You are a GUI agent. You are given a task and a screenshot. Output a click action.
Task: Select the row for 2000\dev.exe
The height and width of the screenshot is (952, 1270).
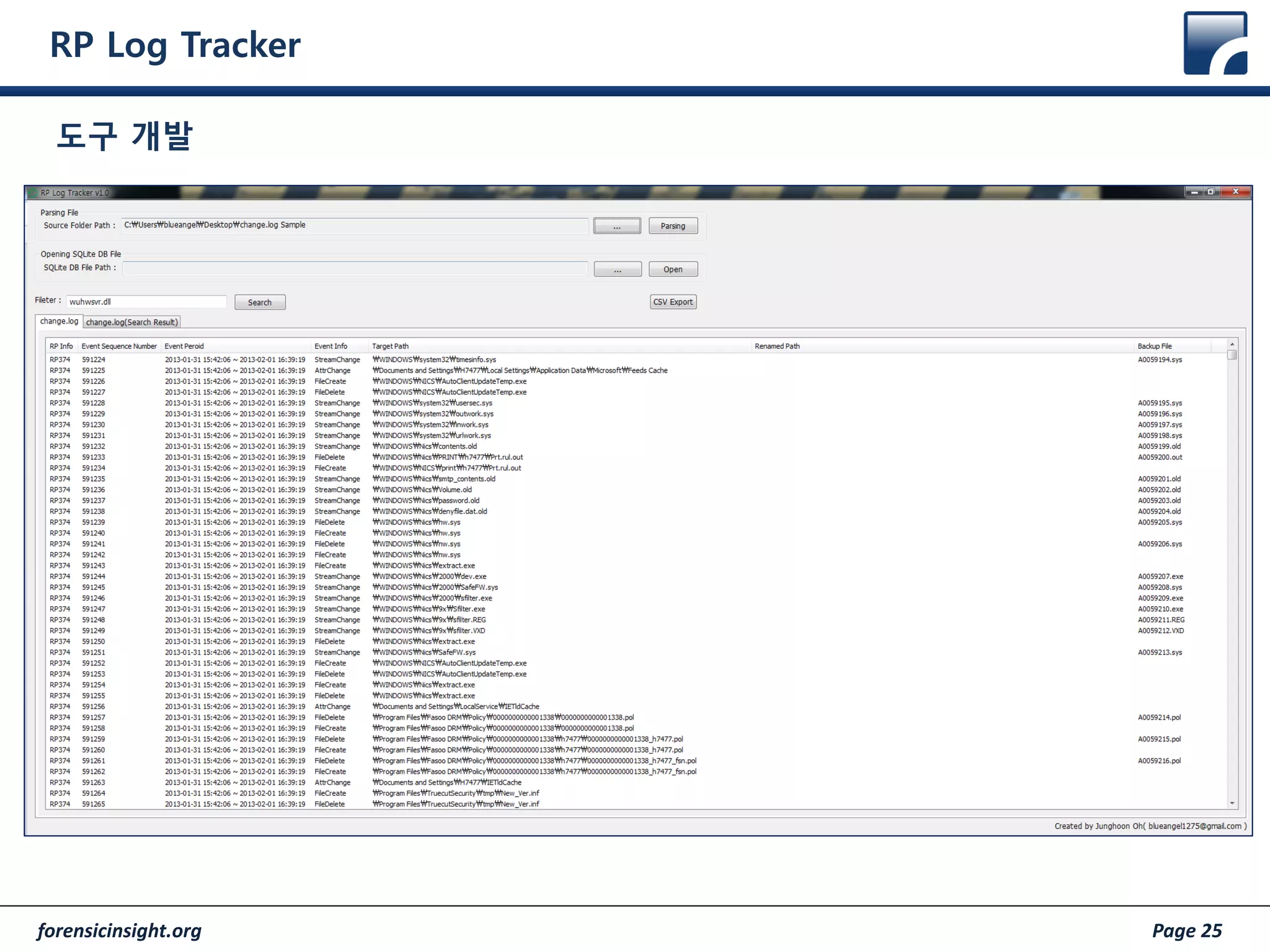(636, 576)
